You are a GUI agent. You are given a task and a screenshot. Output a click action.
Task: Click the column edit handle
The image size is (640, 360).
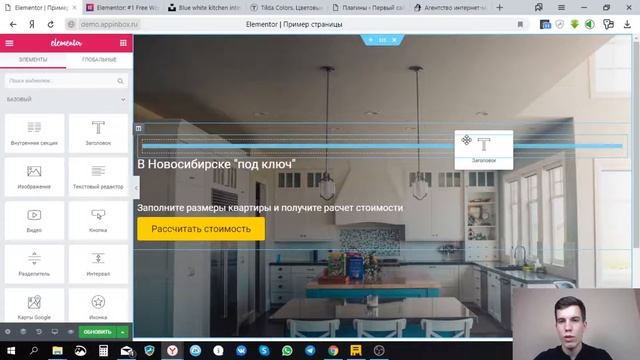(139, 129)
